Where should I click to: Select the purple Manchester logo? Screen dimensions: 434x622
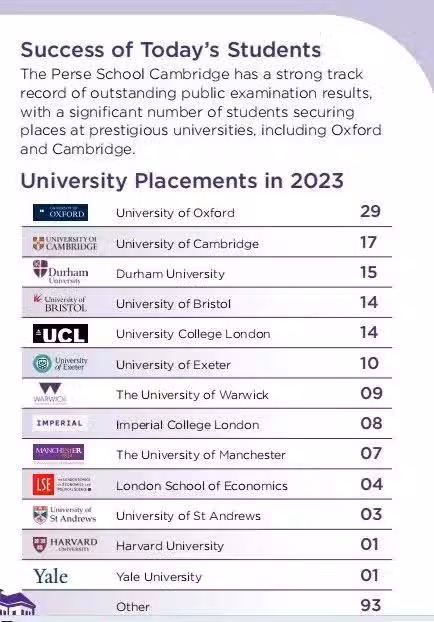(x=58, y=453)
